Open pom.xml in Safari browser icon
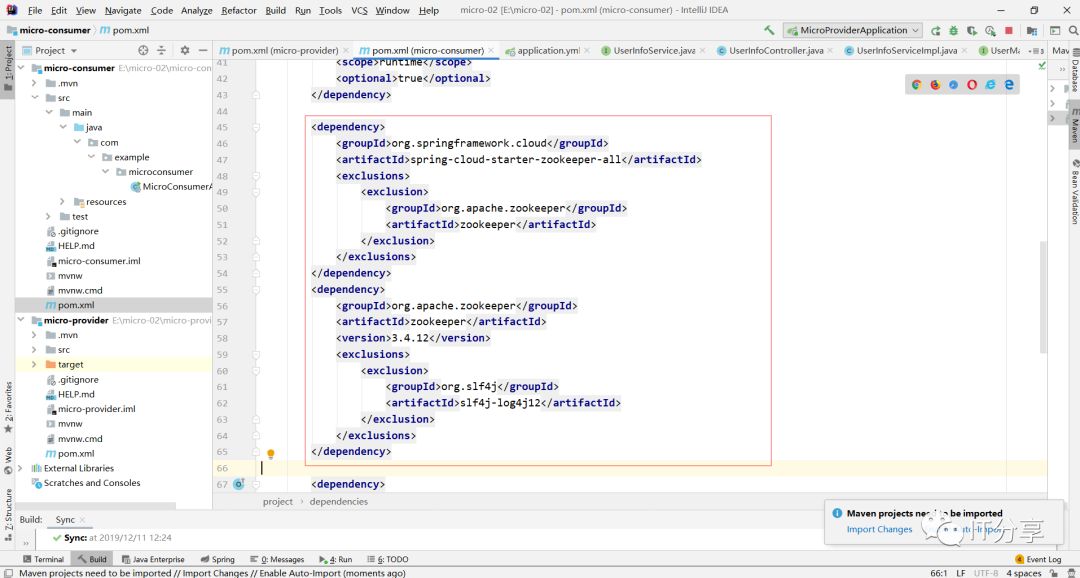 pos(953,85)
